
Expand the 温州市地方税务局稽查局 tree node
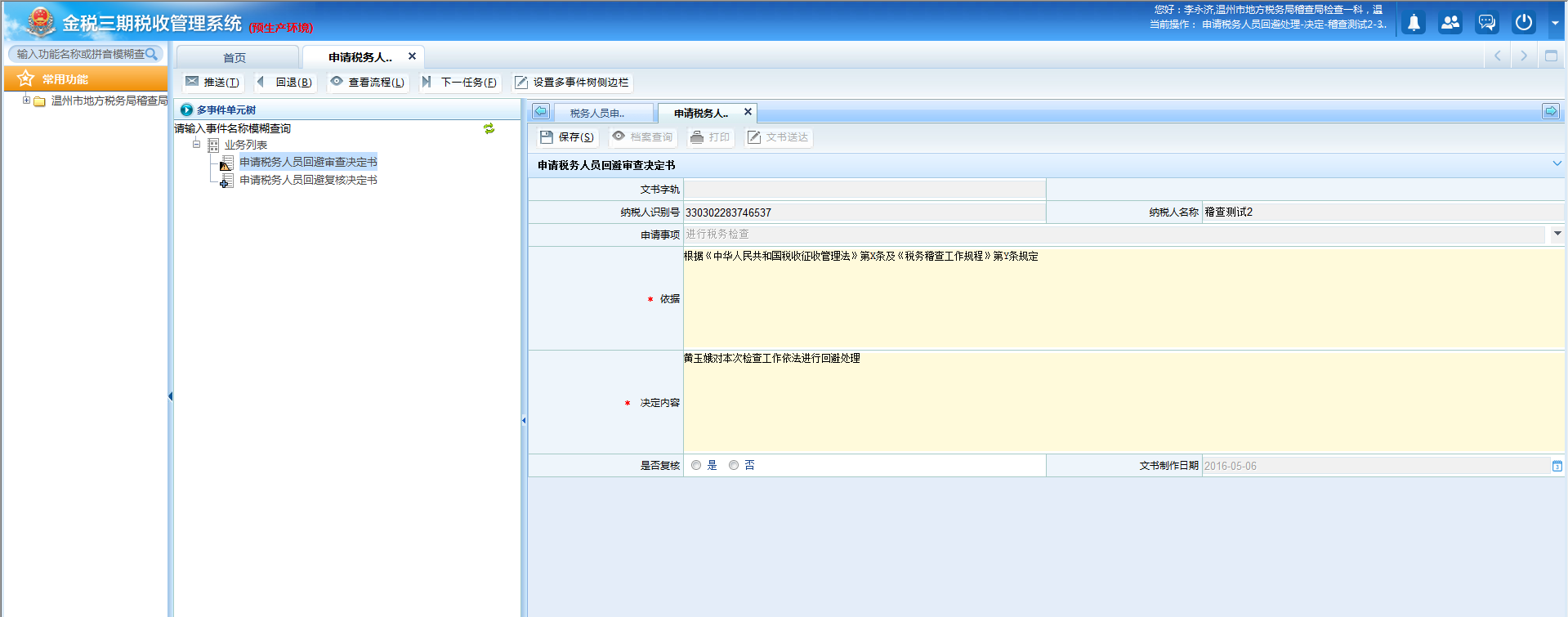pyautogui.click(x=26, y=101)
